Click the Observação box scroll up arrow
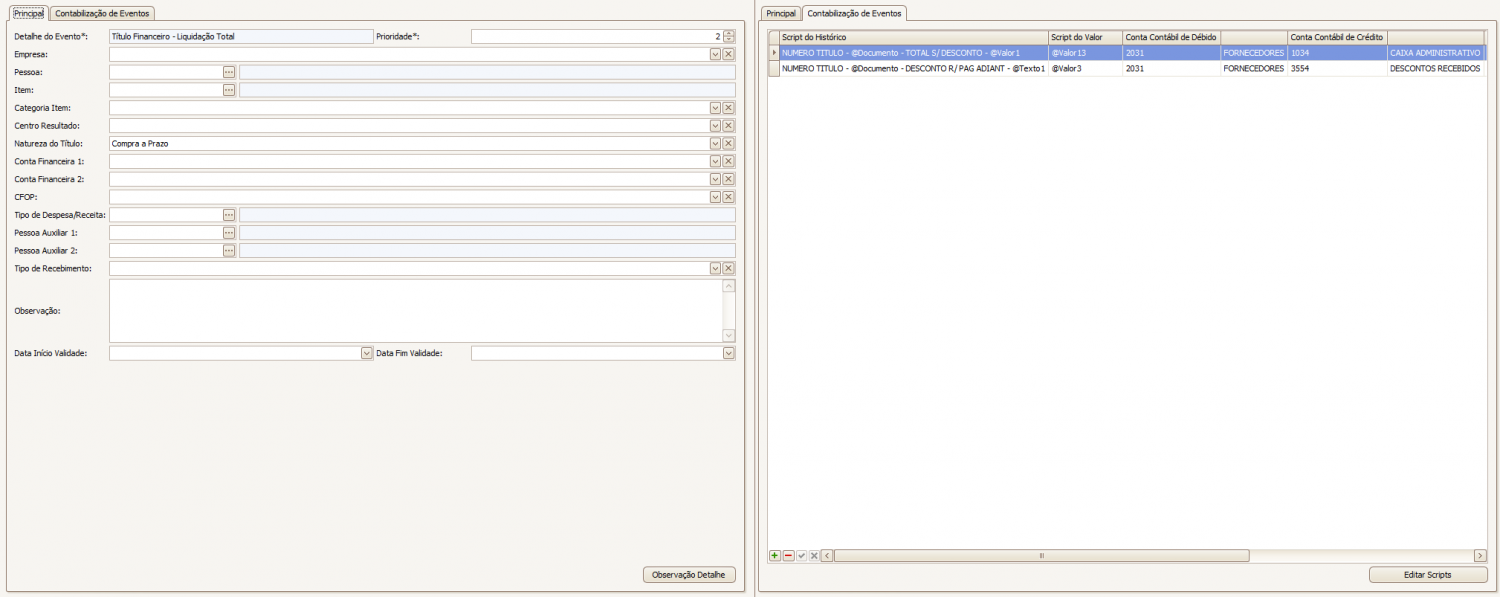The width and height of the screenshot is (1500, 597). point(729,286)
